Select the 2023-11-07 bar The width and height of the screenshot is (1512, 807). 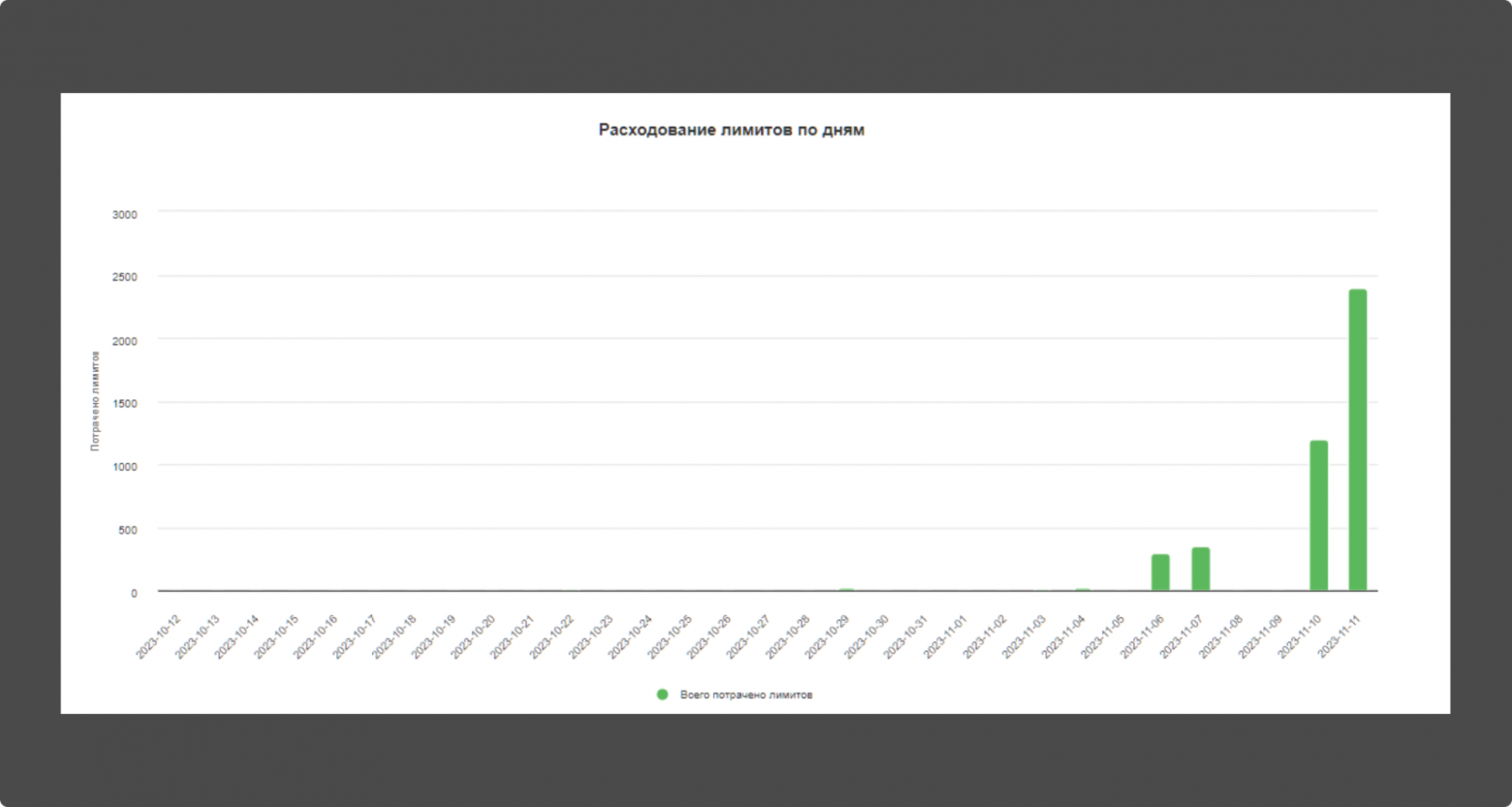click(1200, 569)
